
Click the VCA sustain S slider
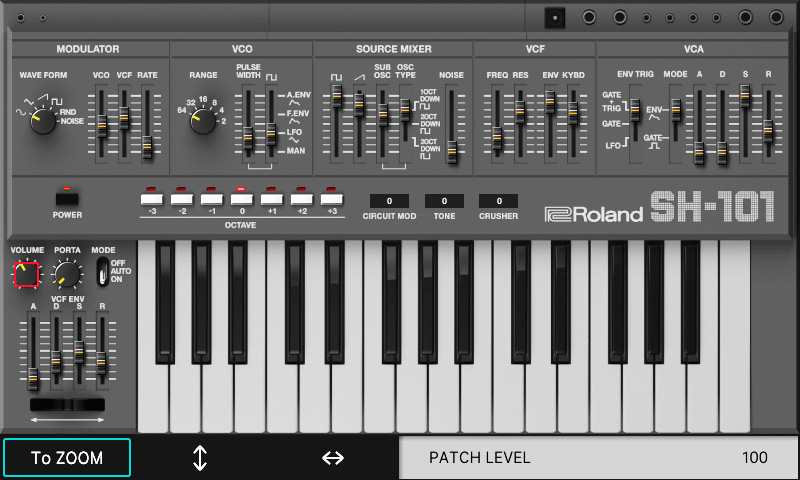point(745,96)
